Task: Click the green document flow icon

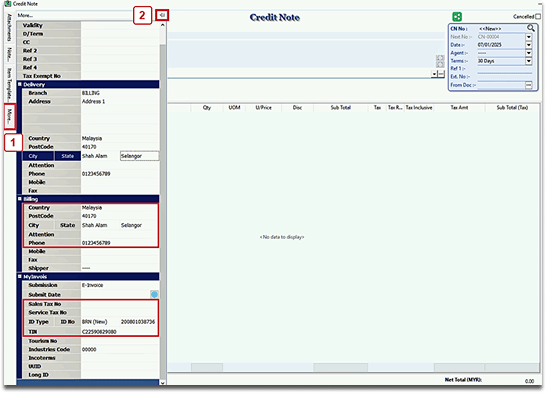Action: (x=457, y=16)
